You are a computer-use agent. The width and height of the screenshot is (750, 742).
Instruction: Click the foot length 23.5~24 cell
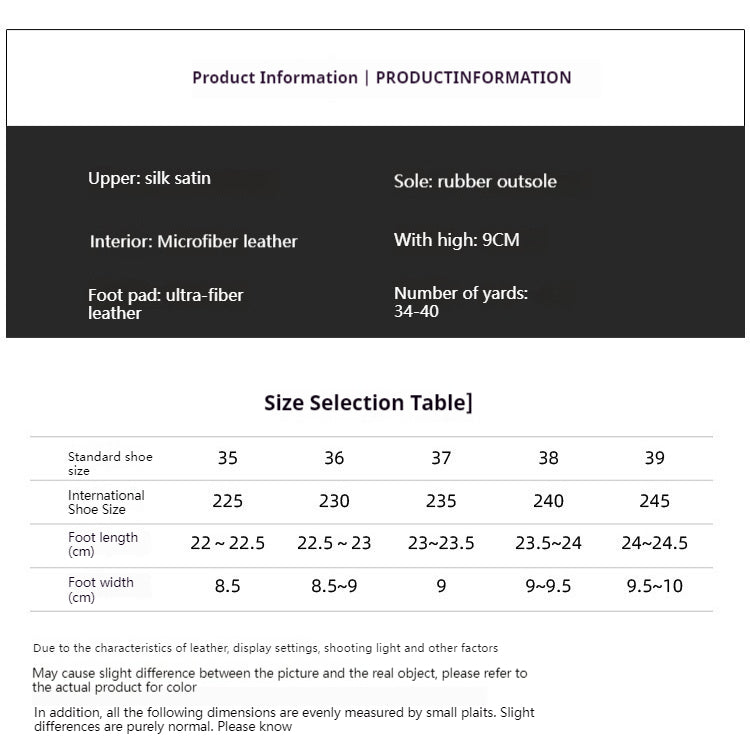pyautogui.click(x=548, y=544)
